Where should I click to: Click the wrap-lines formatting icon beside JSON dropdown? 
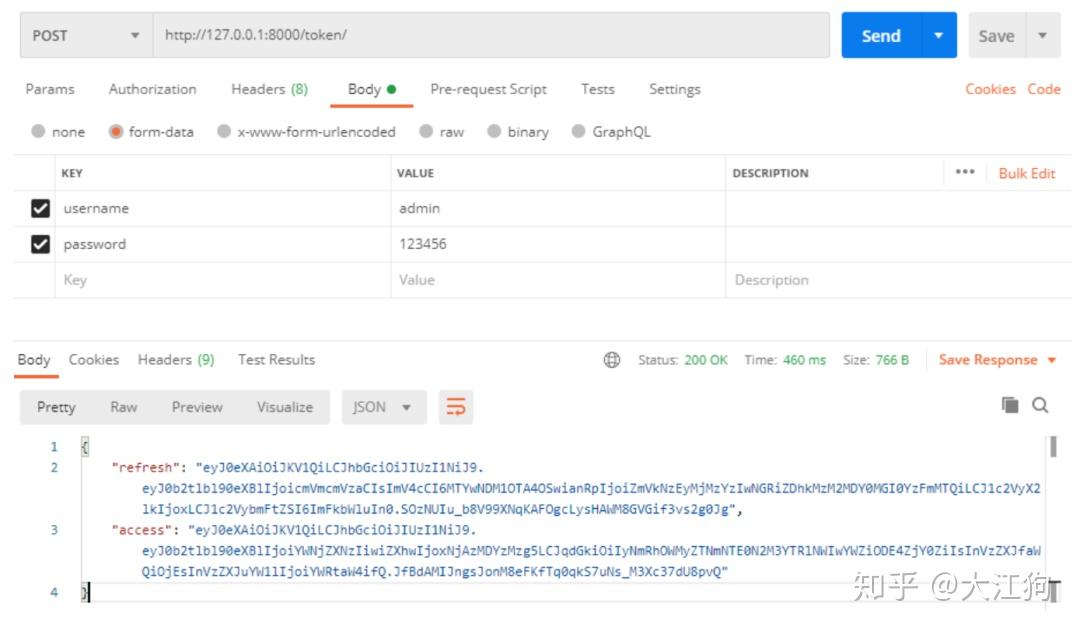click(x=456, y=407)
